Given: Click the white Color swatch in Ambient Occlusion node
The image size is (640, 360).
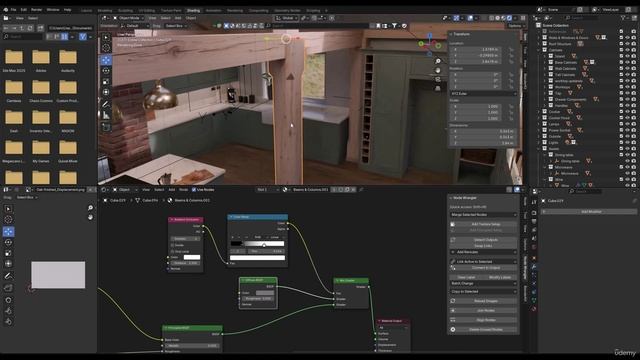Looking at the screenshot, I should (x=192, y=257).
